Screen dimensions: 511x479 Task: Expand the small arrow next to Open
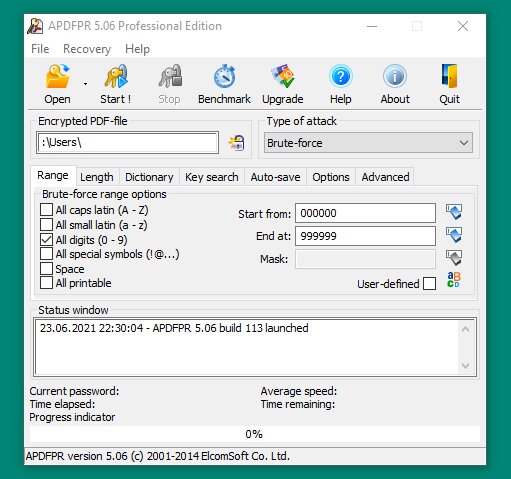pyautogui.click(x=85, y=84)
